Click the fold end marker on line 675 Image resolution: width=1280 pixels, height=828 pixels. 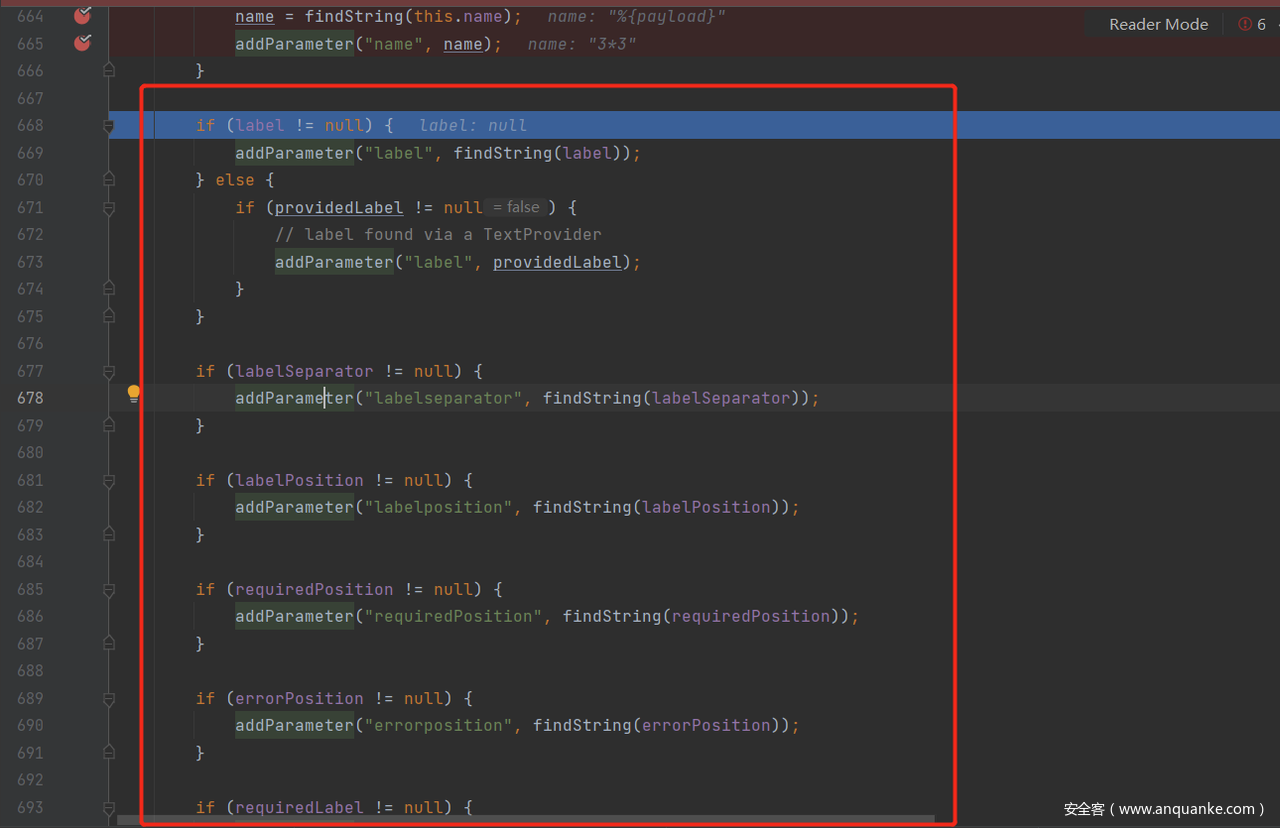[109, 316]
